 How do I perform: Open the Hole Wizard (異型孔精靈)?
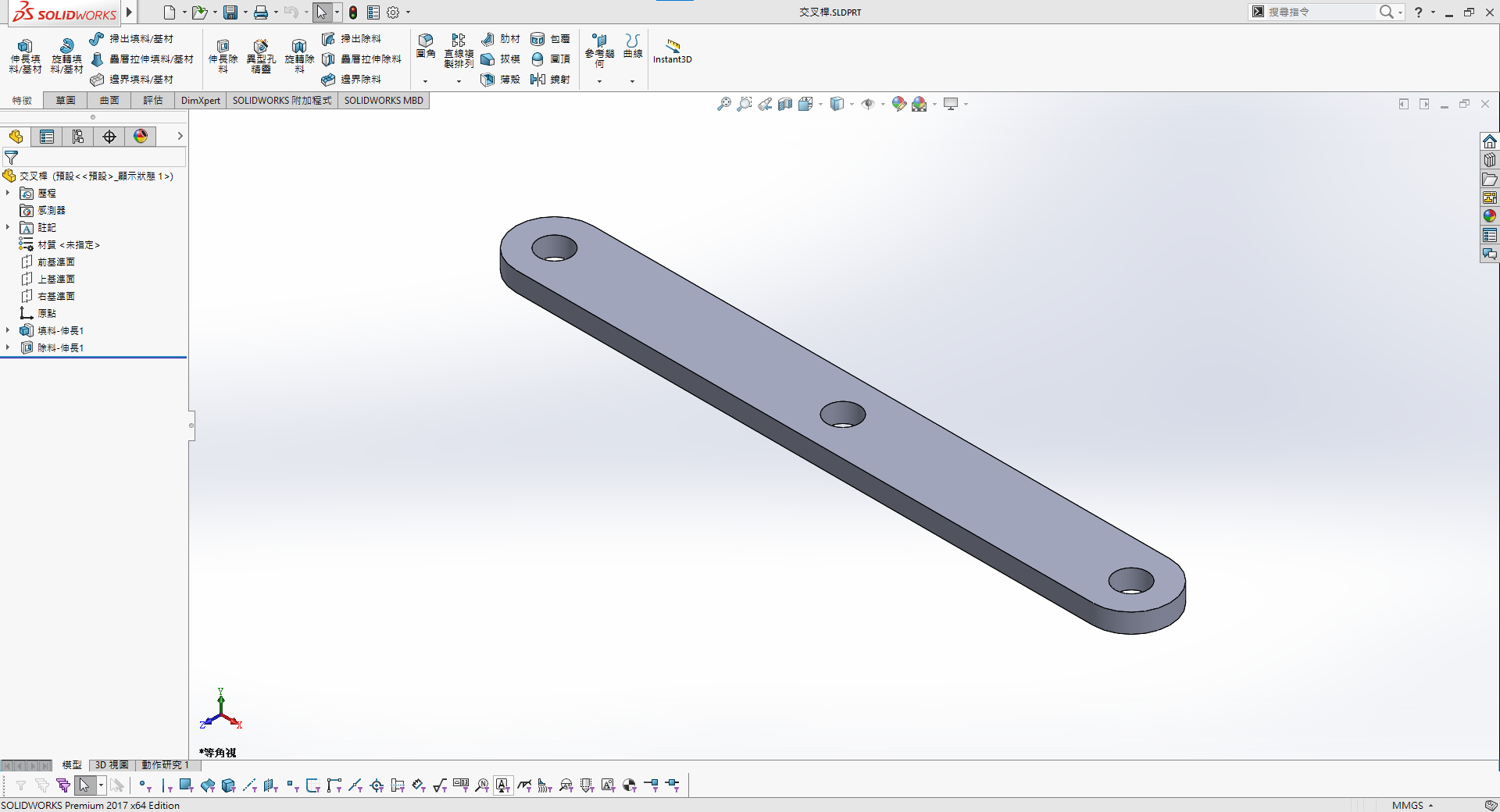coord(261,56)
